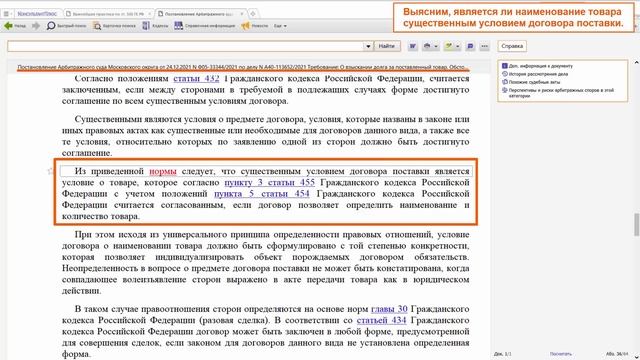This screenshot has height=360, width=640.
Task: Open Новости megaphone item
Action: point(255,26)
